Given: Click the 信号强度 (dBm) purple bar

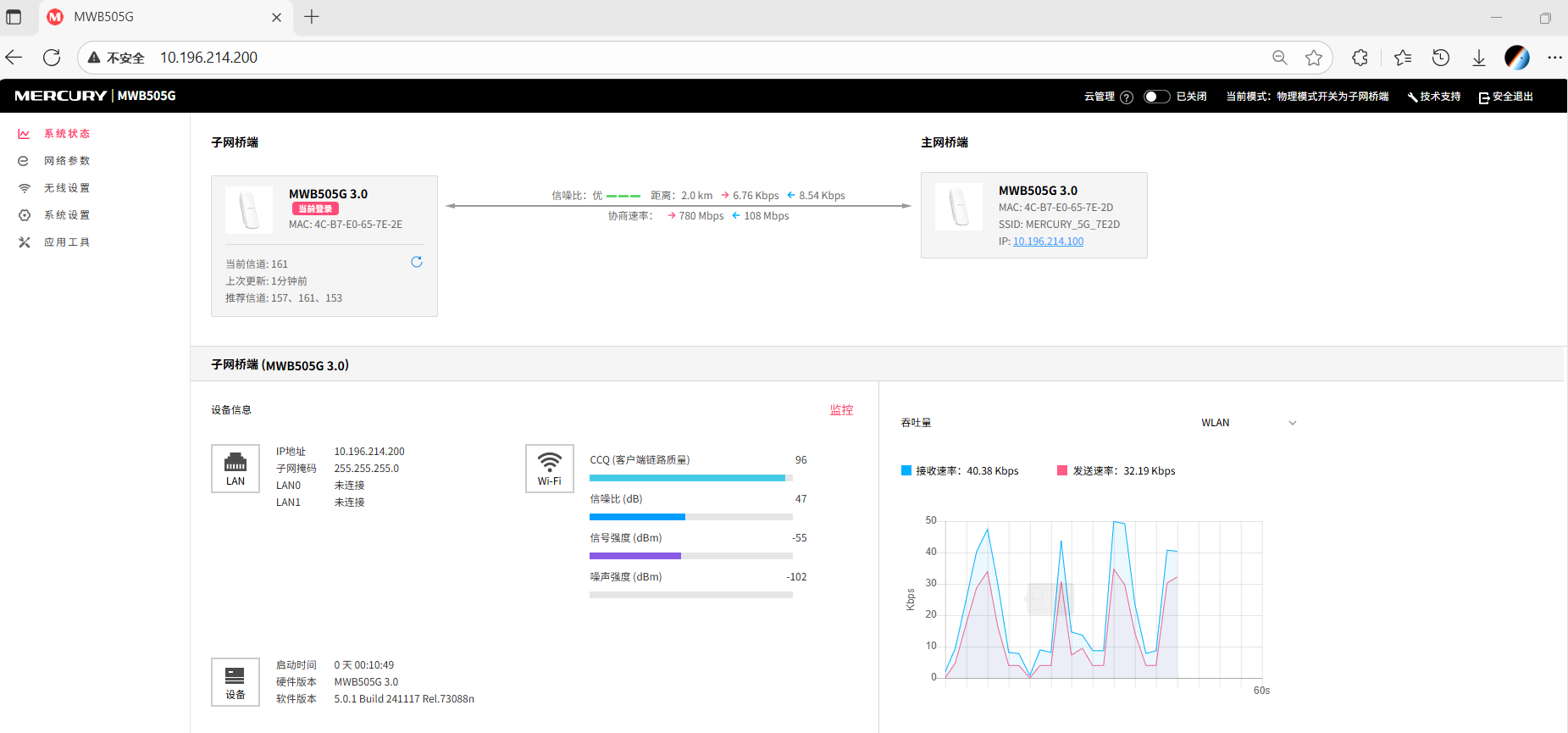Looking at the screenshot, I should pos(635,556).
